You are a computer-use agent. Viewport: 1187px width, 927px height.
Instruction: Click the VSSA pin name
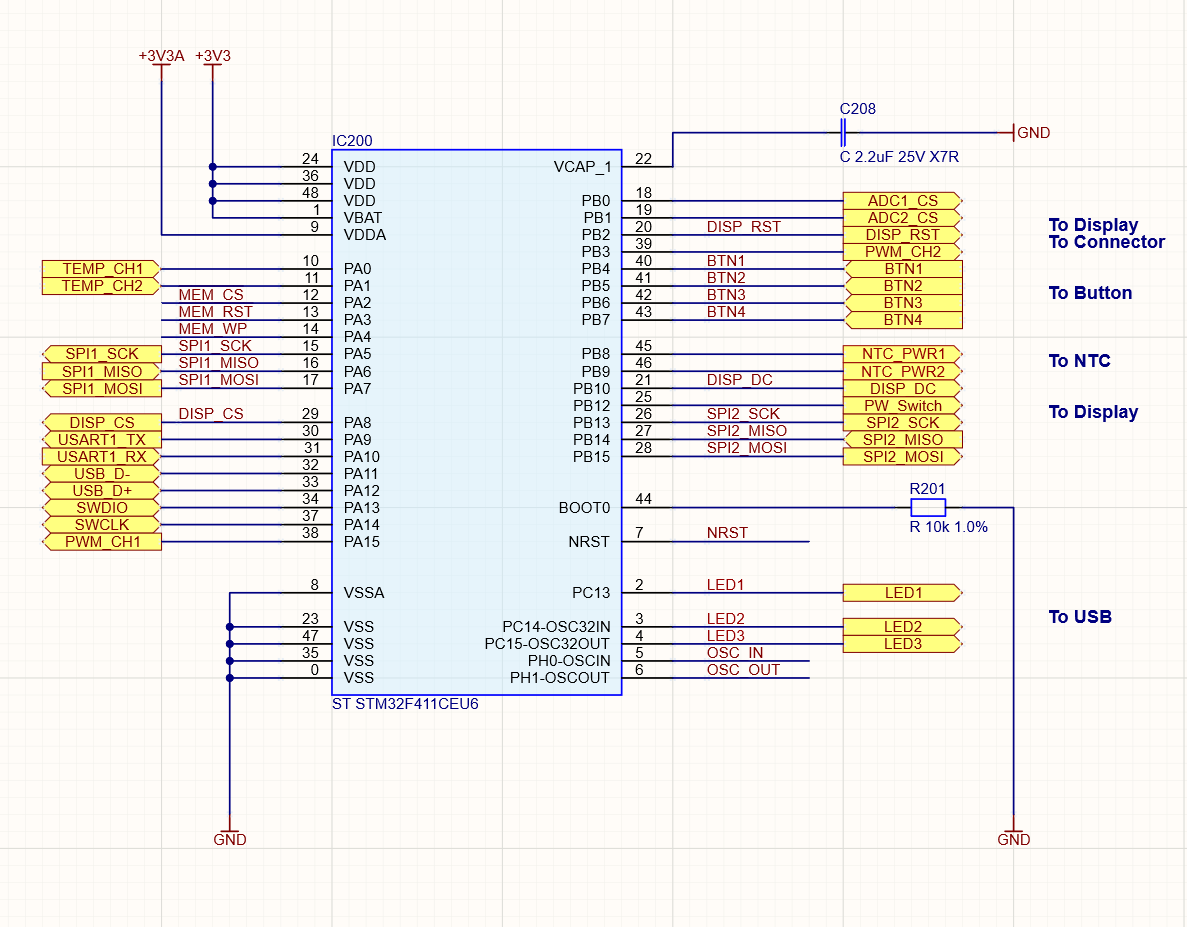364,593
